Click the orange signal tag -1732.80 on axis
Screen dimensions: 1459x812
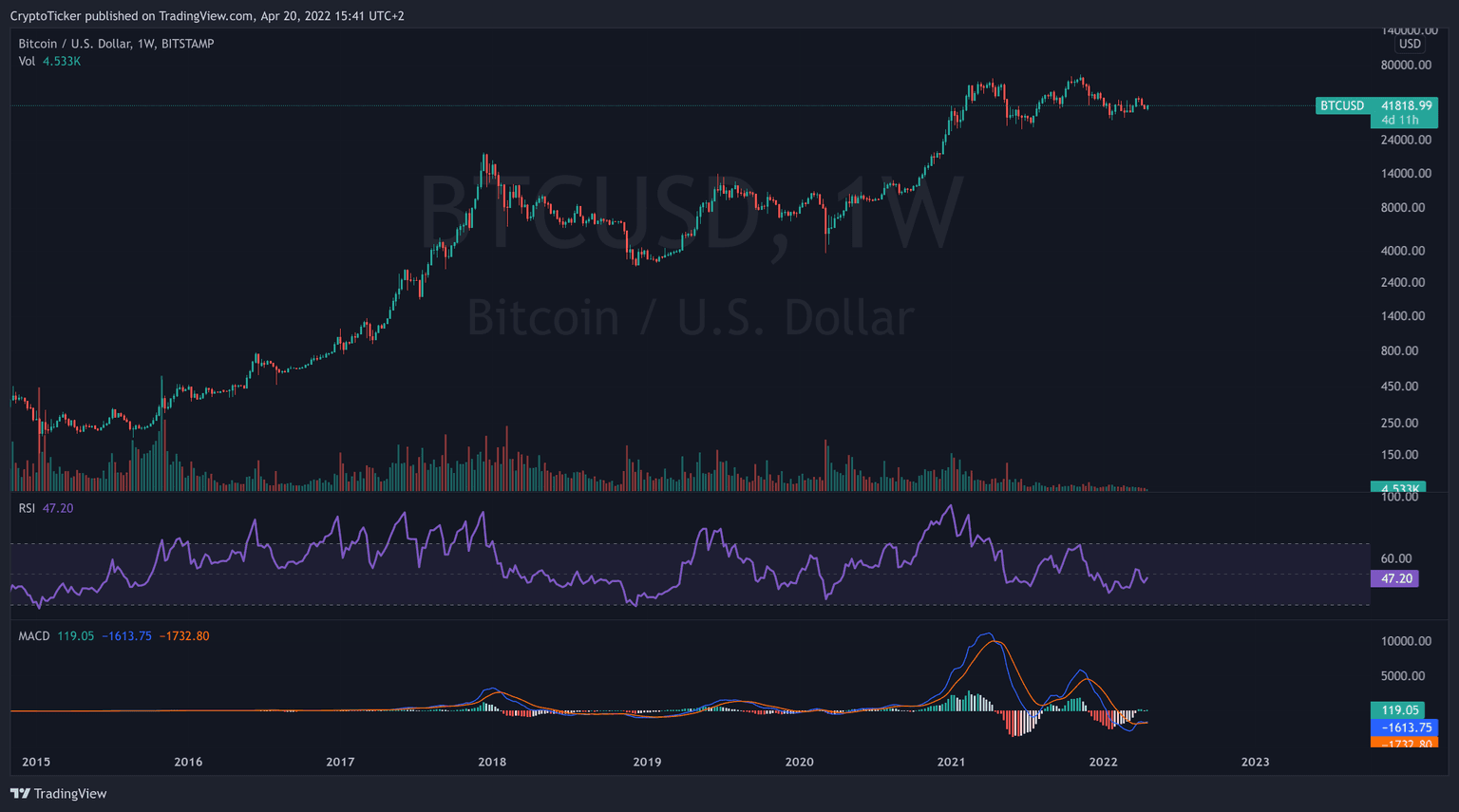pyautogui.click(x=1404, y=744)
